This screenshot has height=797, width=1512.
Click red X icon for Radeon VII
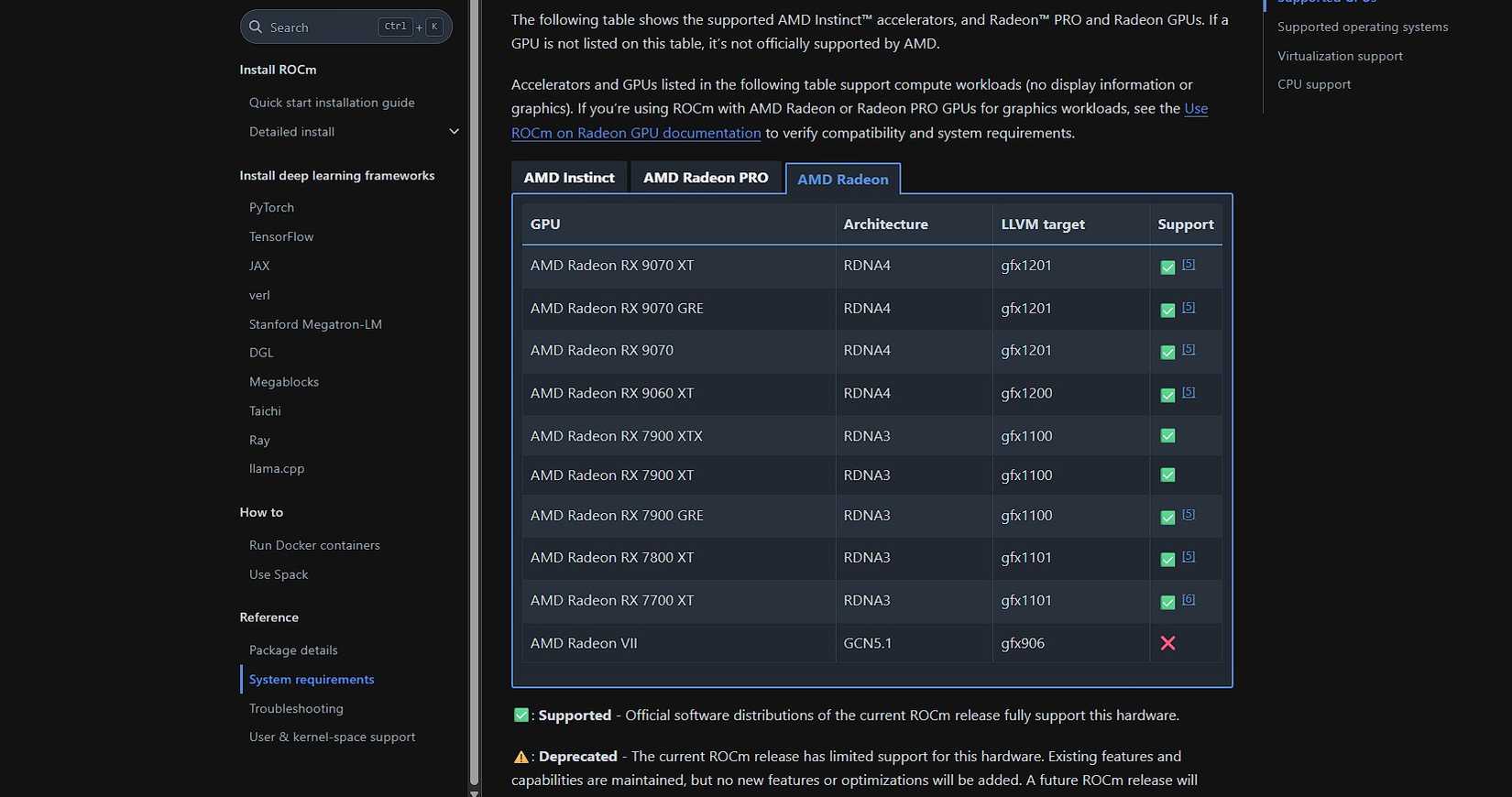(1167, 643)
